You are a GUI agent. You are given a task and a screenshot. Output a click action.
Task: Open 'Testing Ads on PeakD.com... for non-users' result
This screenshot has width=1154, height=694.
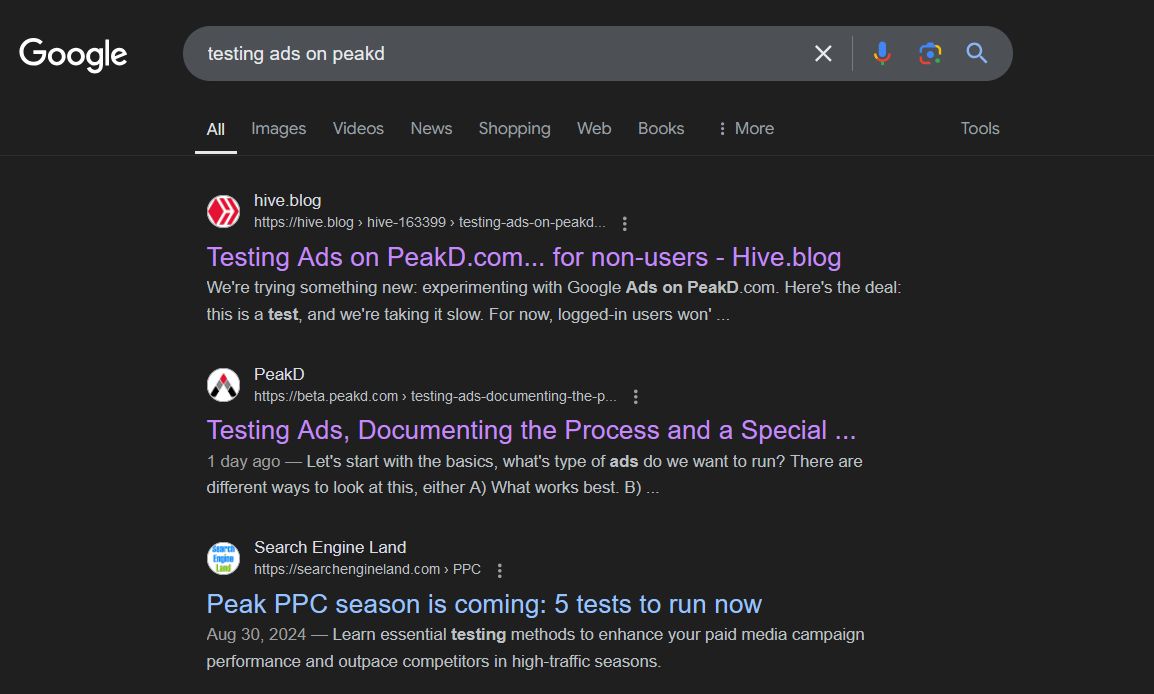pos(523,258)
